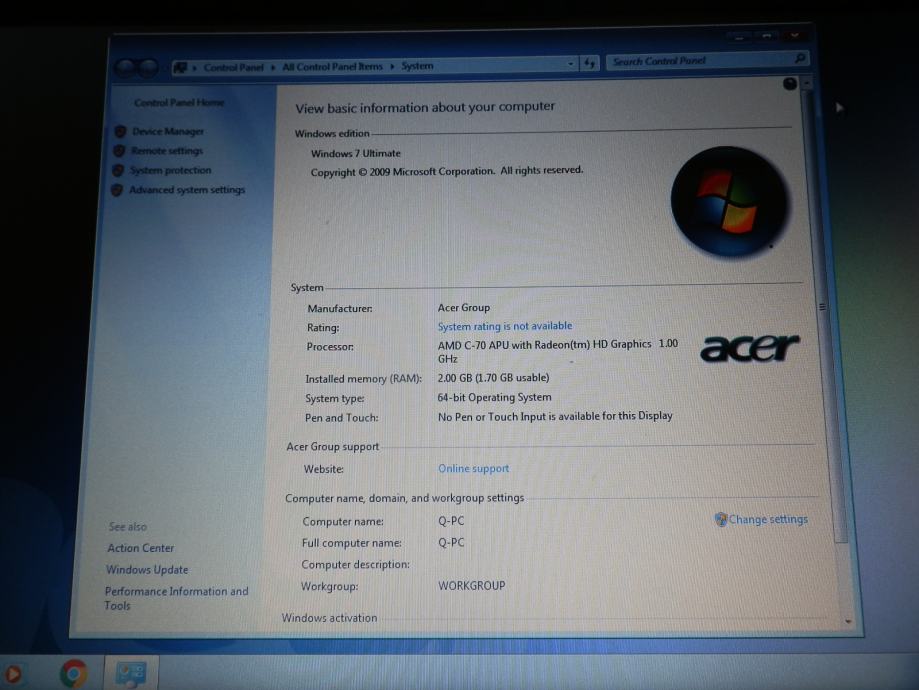The image size is (919, 690).
Task: Open Advanced system settings link
Action: pos(187,190)
